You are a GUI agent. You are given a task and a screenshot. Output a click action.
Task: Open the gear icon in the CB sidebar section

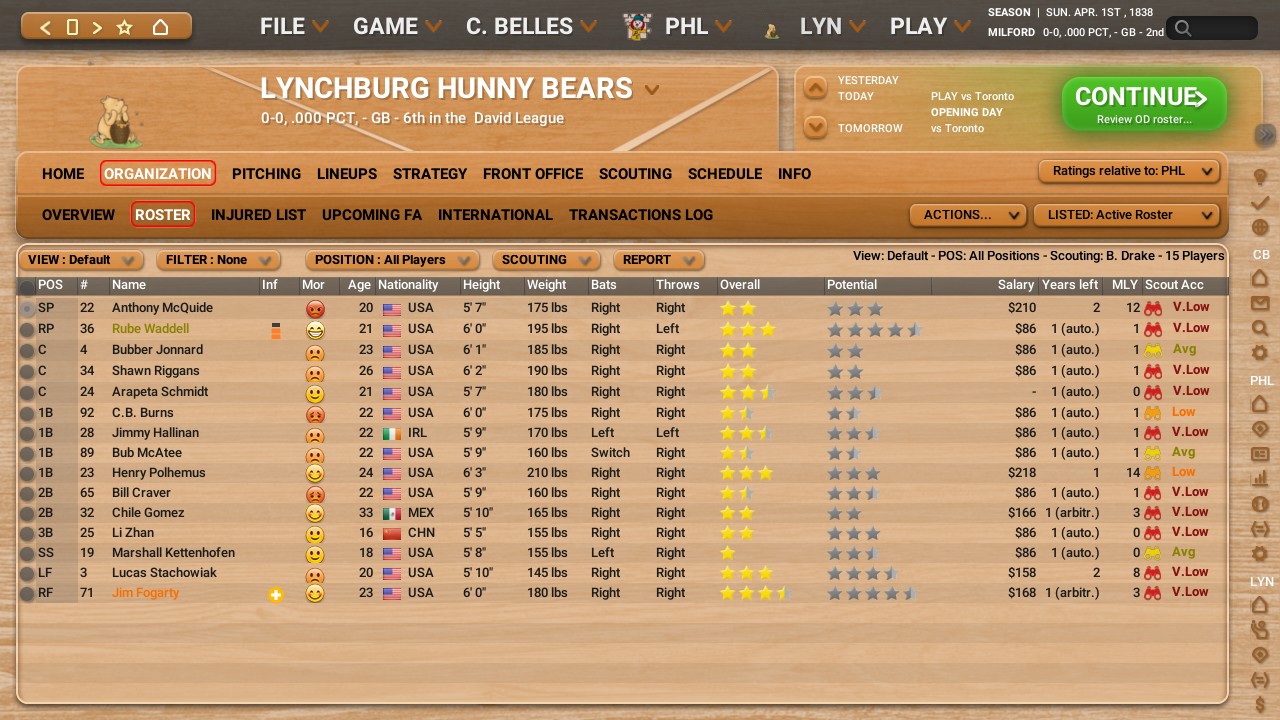coord(1260,353)
